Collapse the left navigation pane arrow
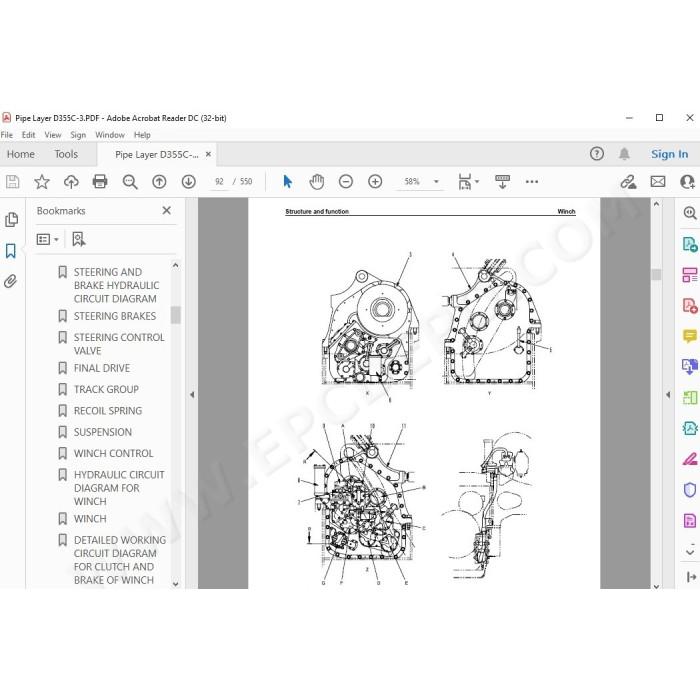This screenshot has height=700, width=700. pos(192,395)
